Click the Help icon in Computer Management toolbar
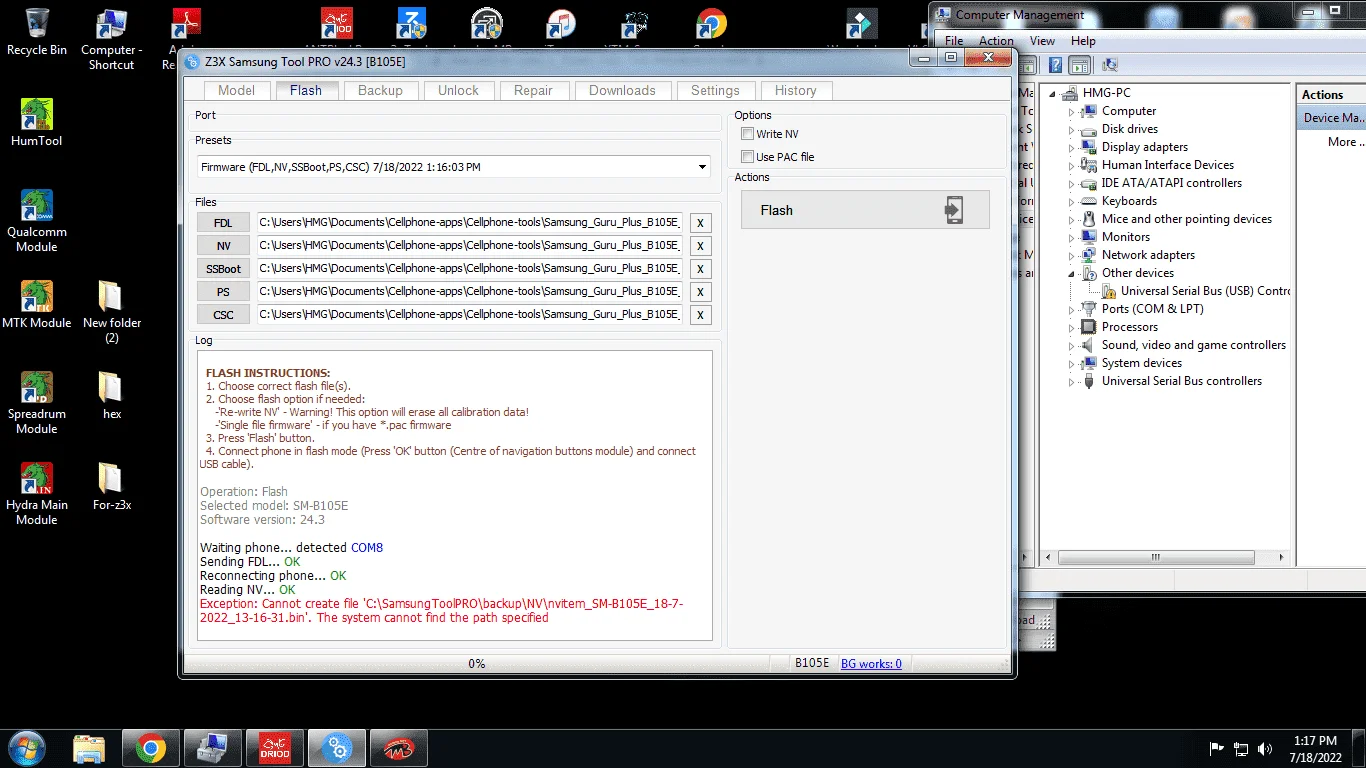Image resolution: width=1366 pixels, height=768 pixels. pyautogui.click(x=1055, y=65)
